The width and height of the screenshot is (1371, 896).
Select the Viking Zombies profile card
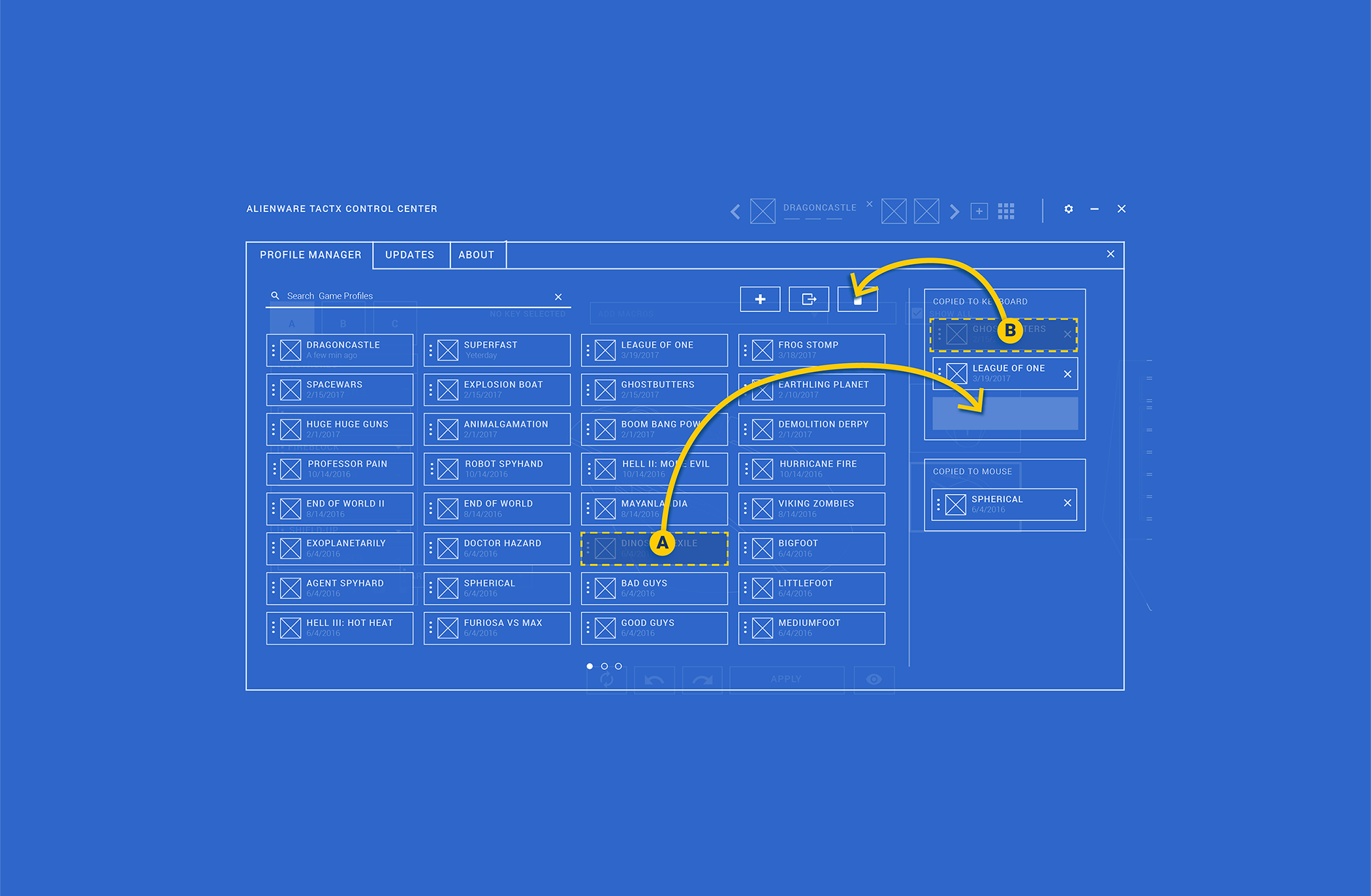(x=812, y=509)
